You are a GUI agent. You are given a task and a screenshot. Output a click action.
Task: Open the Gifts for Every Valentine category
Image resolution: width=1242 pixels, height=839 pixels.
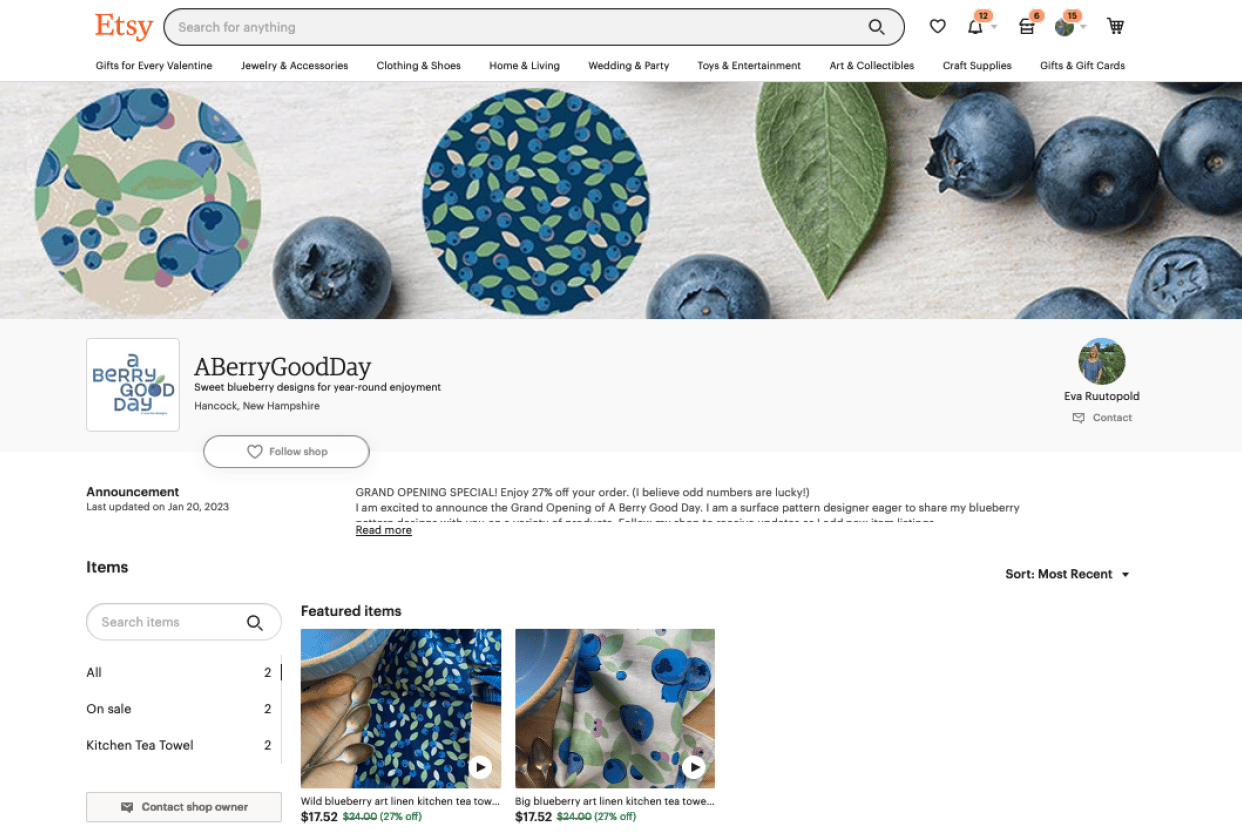154,65
